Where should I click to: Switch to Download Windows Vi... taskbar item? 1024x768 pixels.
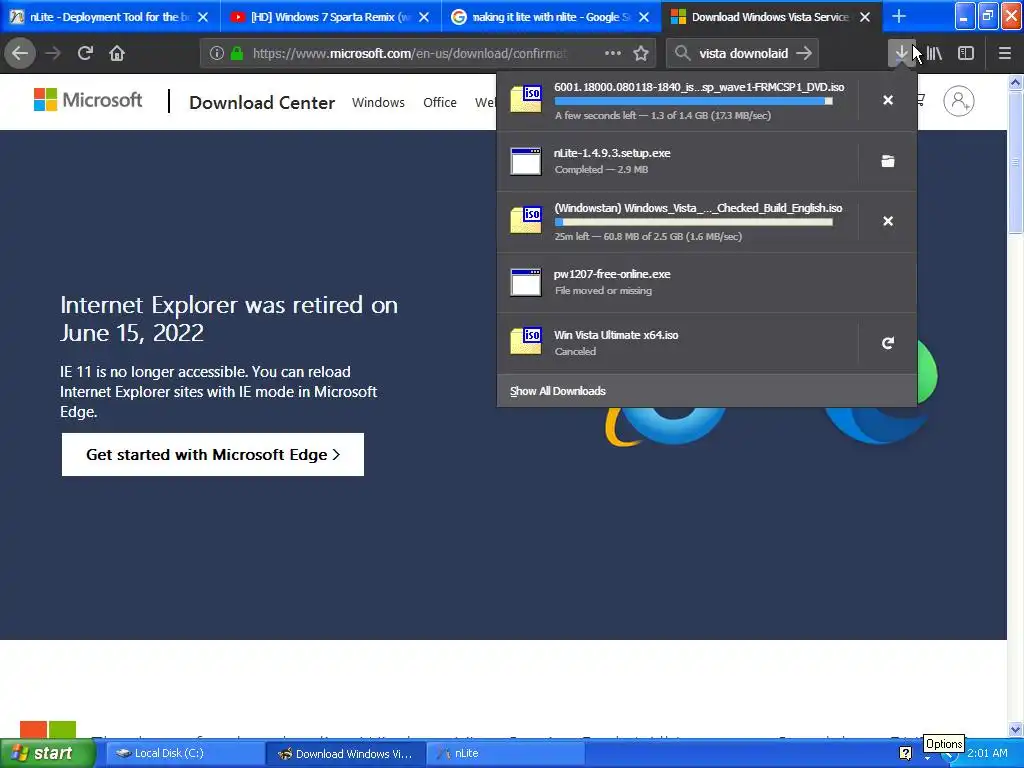point(346,754)
